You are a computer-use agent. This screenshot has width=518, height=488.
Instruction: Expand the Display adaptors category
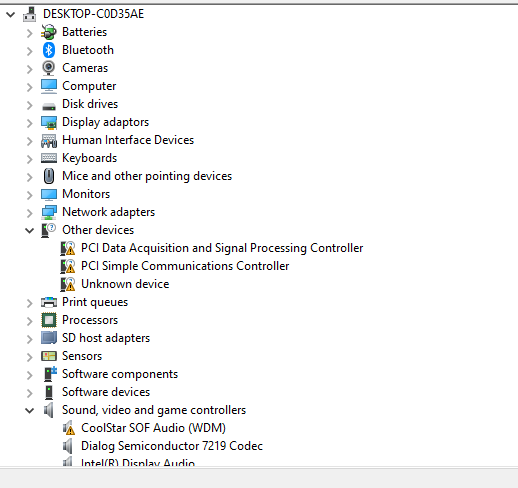click(x=30, y=123)
